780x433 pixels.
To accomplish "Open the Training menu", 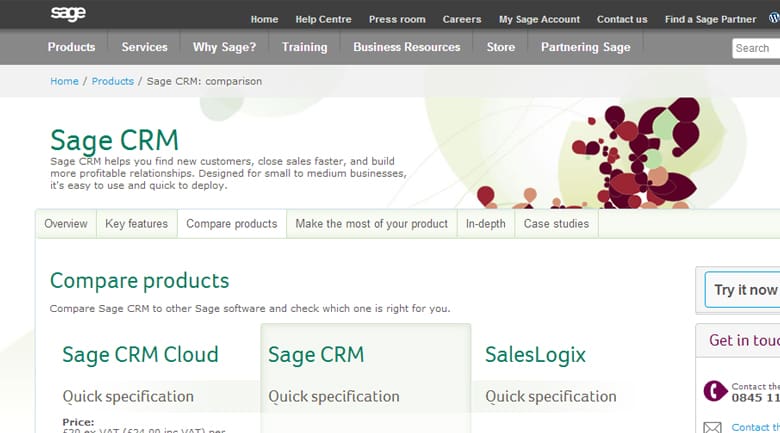I will click(x=304, y=47).
